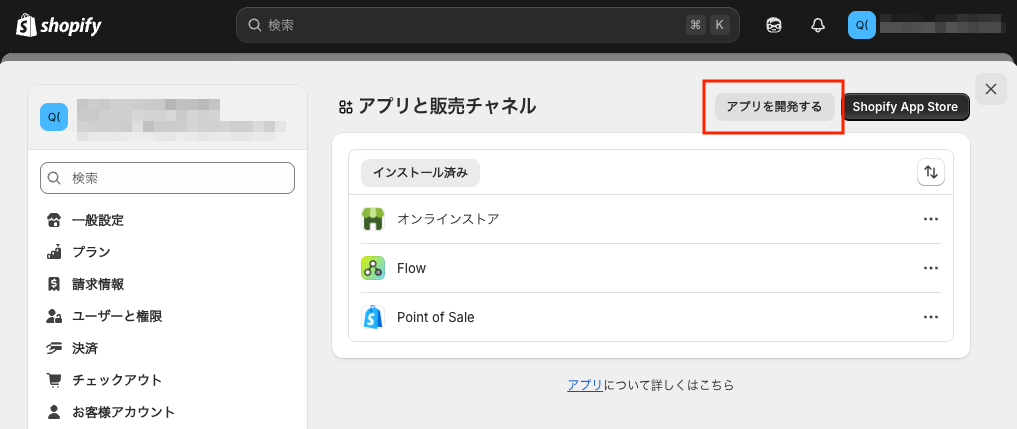Screen dimensions: 1017x429
Task: Open the Flow app row
Action: pos(651,268)
